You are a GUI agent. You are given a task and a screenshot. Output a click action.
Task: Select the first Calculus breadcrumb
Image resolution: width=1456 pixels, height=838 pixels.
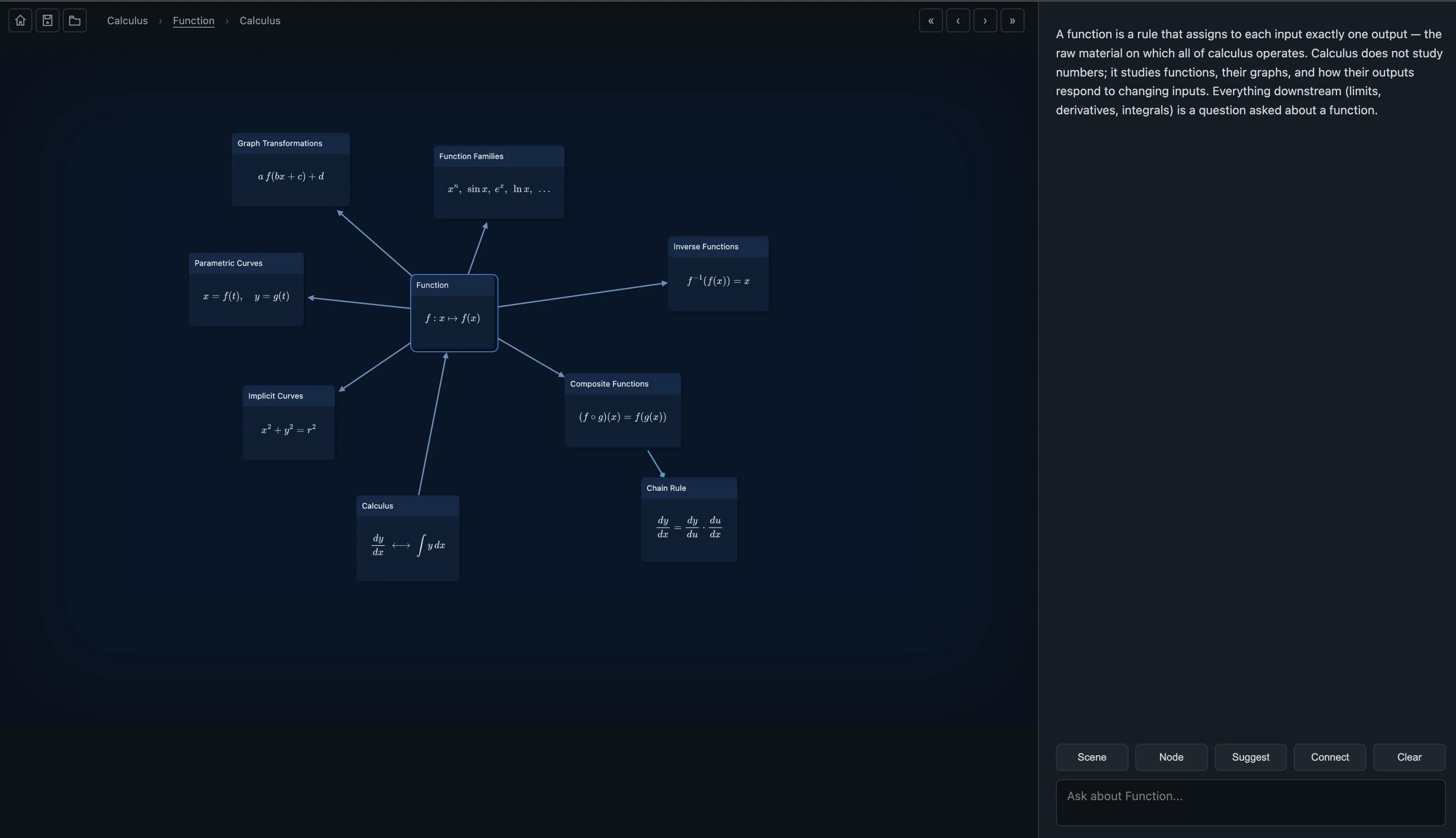[127, 21]
